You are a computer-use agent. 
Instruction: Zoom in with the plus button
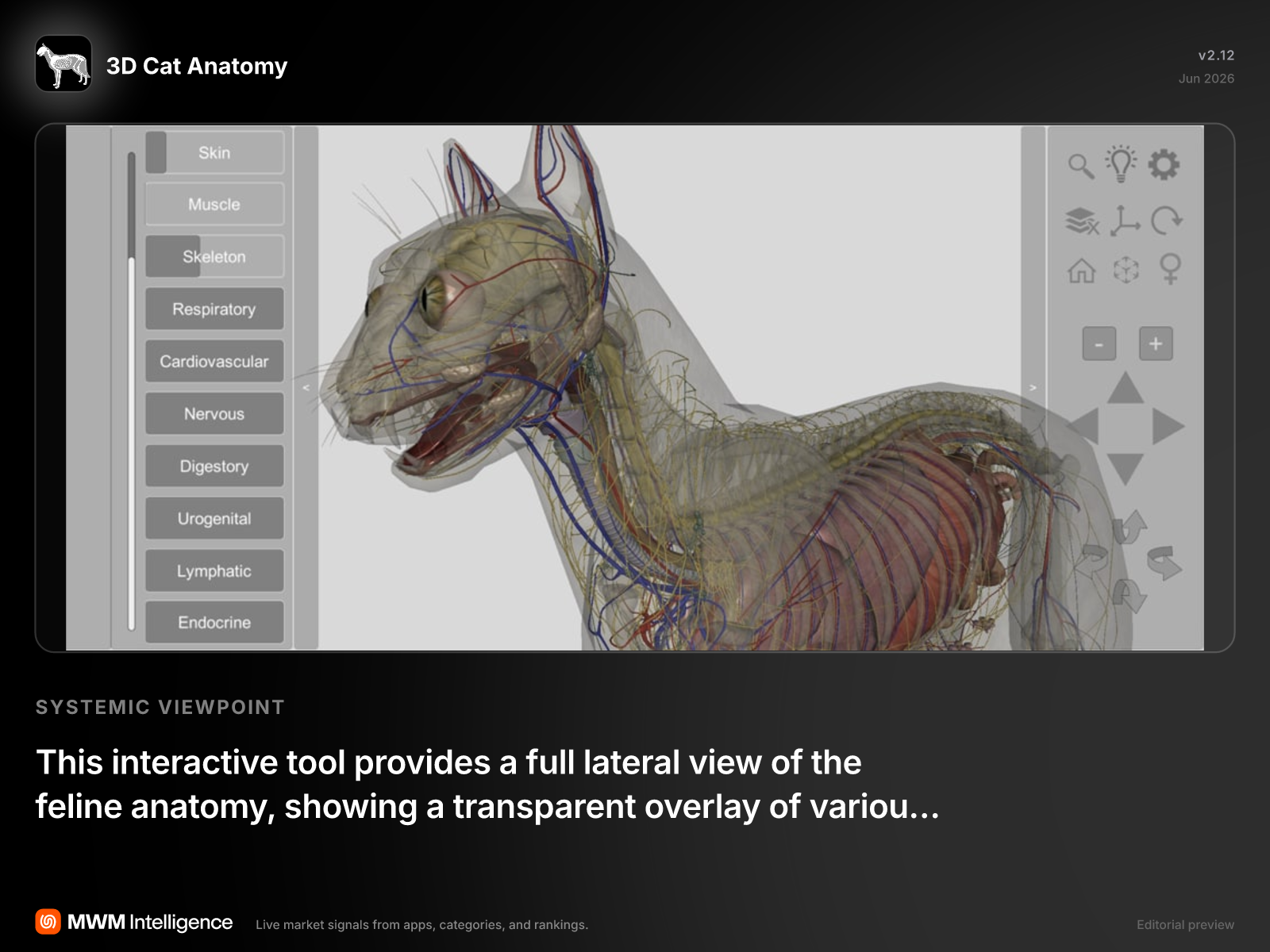point(1156,344)
